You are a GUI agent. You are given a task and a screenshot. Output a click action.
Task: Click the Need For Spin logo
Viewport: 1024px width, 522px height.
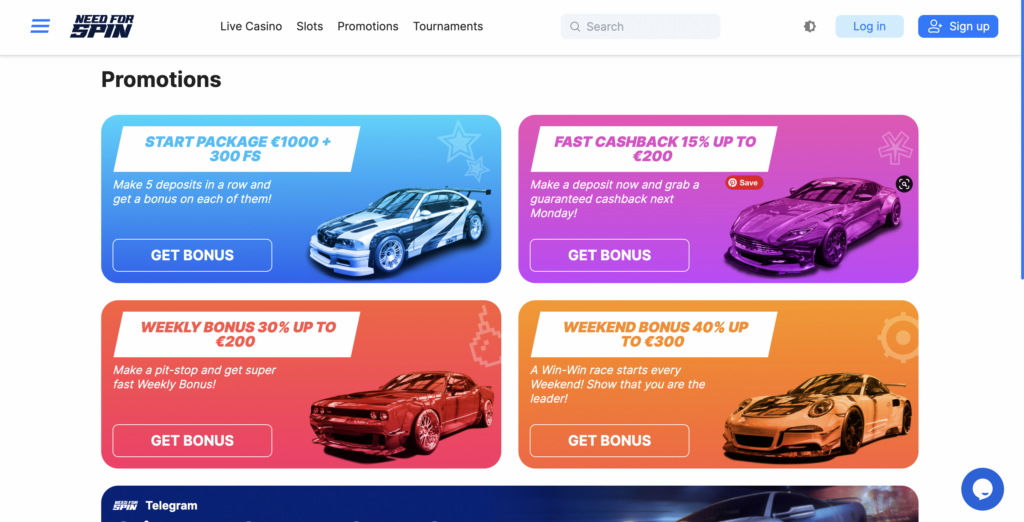click(102, 26)
